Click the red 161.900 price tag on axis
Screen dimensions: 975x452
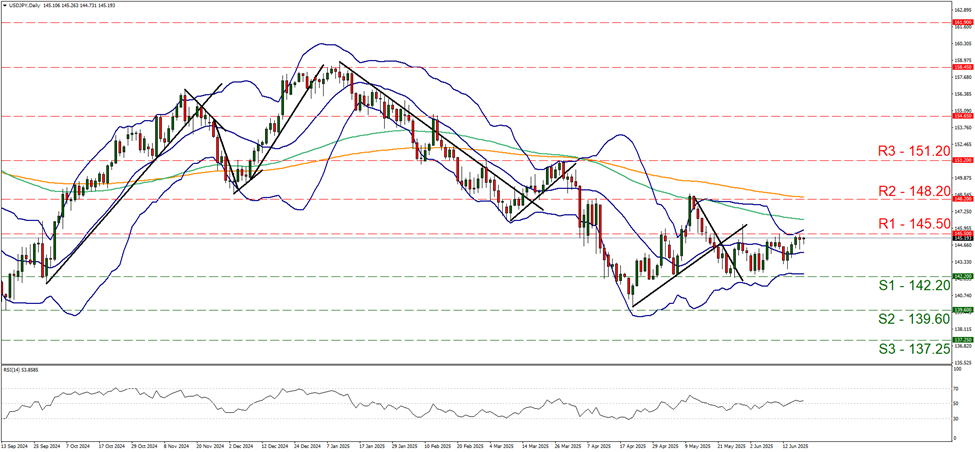pos(960,21)
